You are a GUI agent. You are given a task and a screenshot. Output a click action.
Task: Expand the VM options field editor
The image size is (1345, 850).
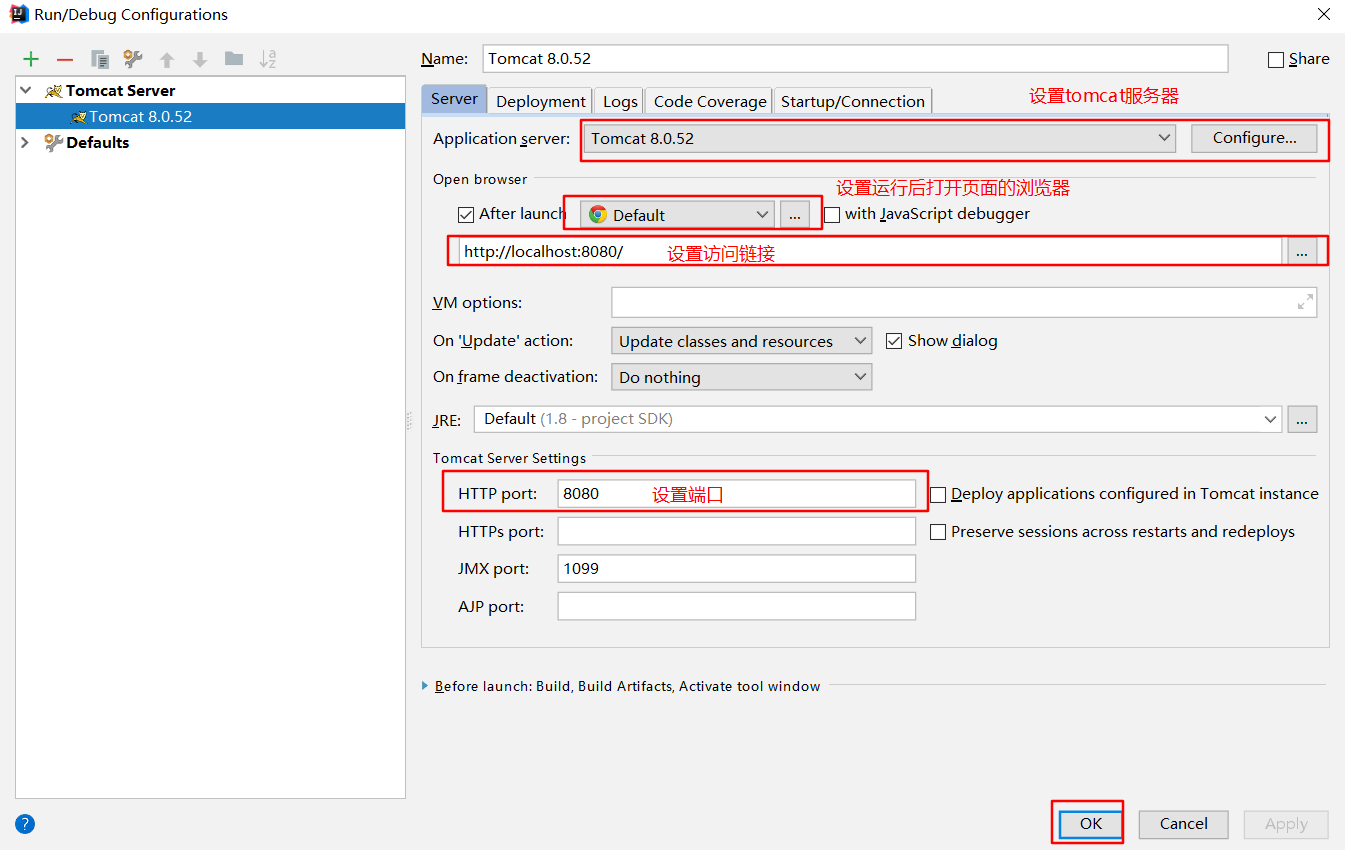(1305, 302)
